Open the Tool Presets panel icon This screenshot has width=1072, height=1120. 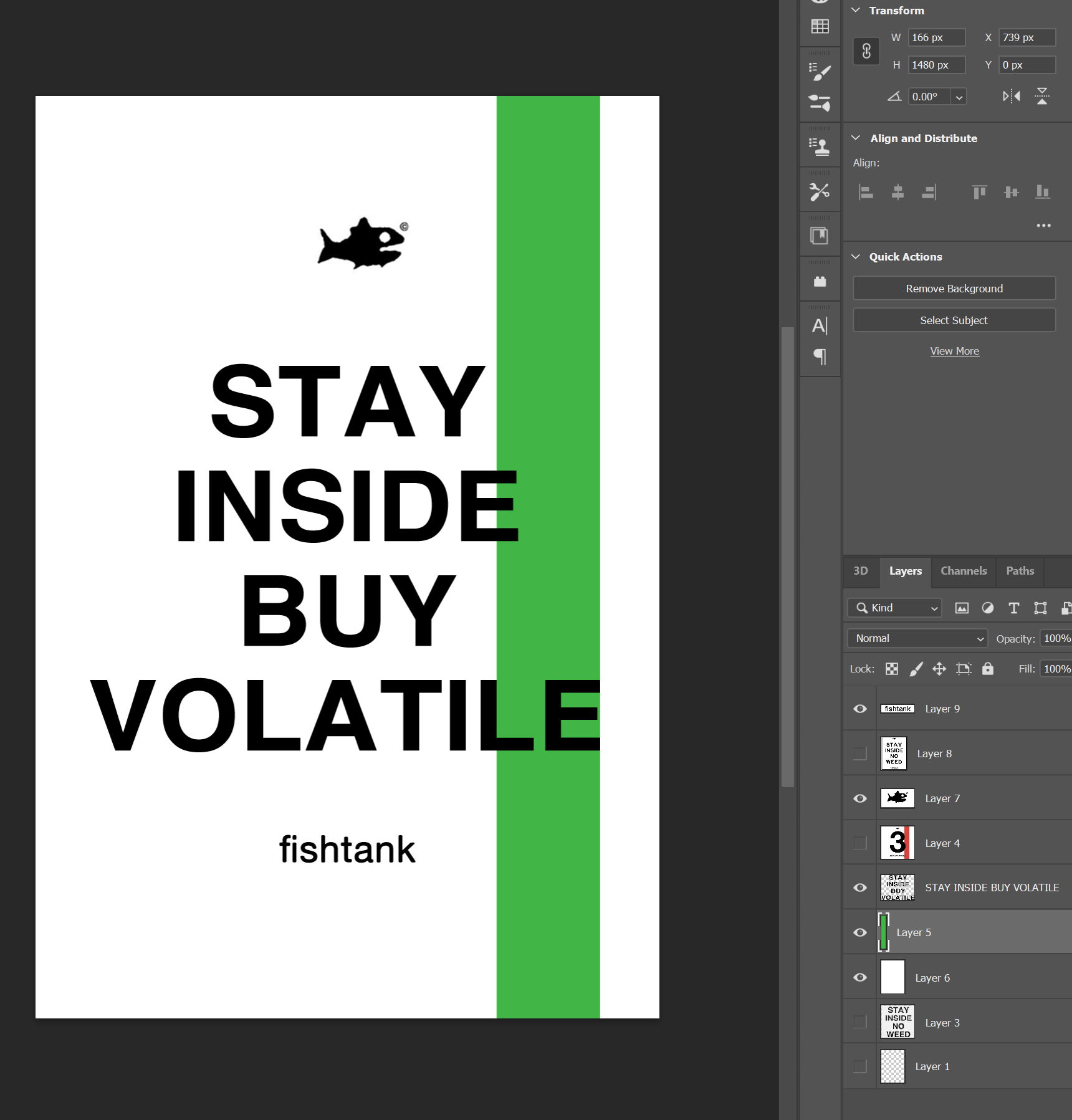pos(820,191)
